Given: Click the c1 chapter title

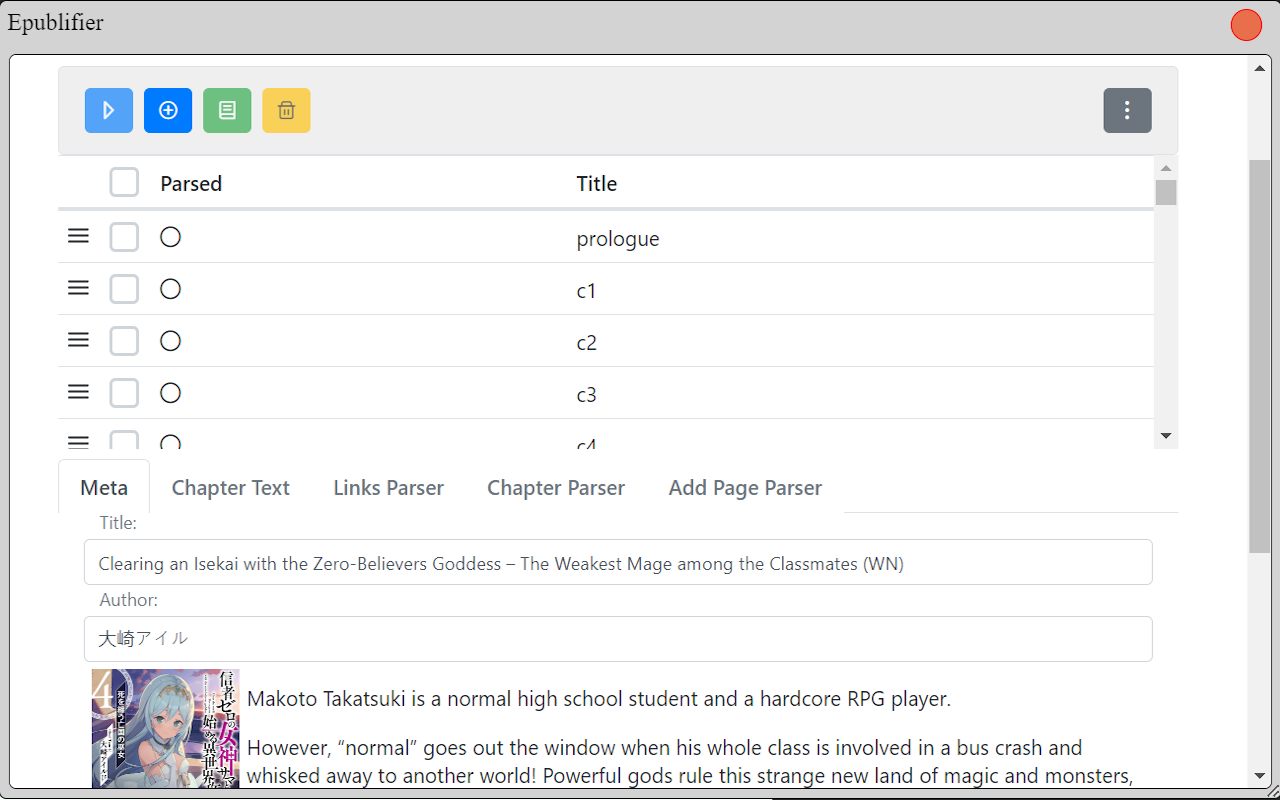Looking at the screenshot, I should click(x=586, y=291).
